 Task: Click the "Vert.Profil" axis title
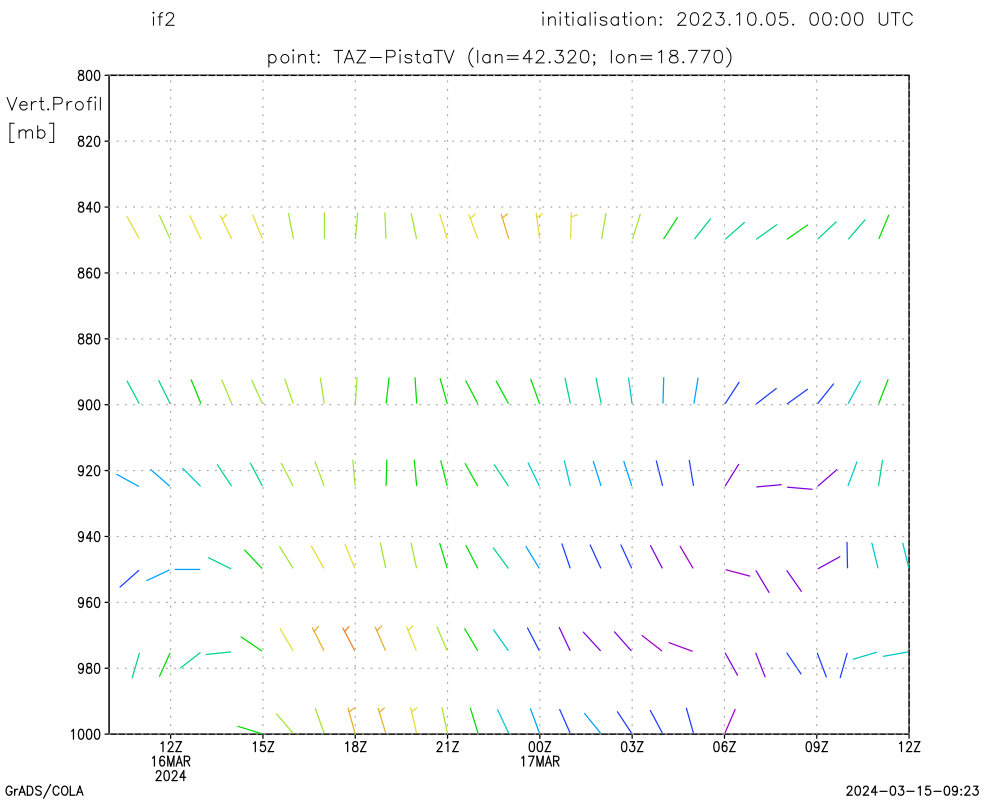54,104
